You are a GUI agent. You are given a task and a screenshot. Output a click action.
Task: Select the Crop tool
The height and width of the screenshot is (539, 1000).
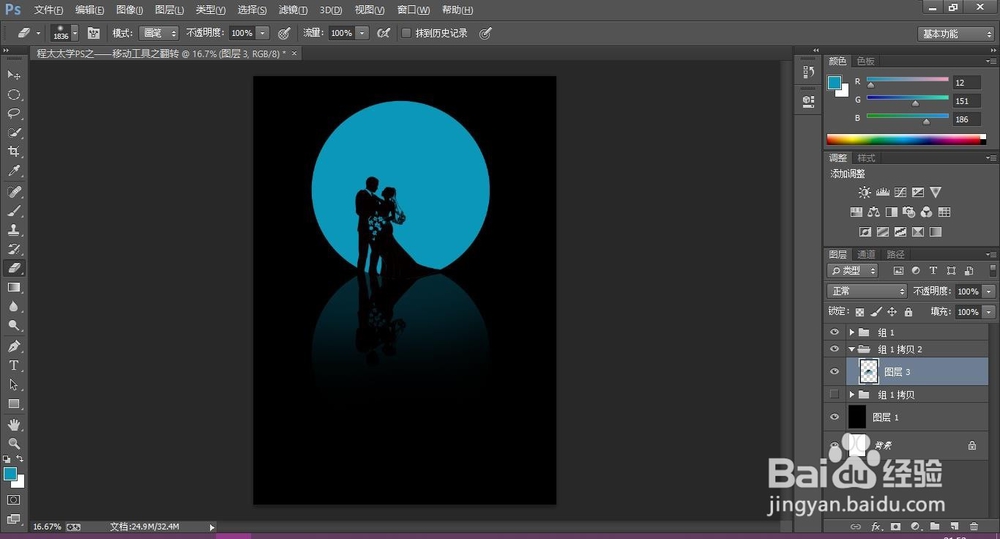click(x=13, y=152)
